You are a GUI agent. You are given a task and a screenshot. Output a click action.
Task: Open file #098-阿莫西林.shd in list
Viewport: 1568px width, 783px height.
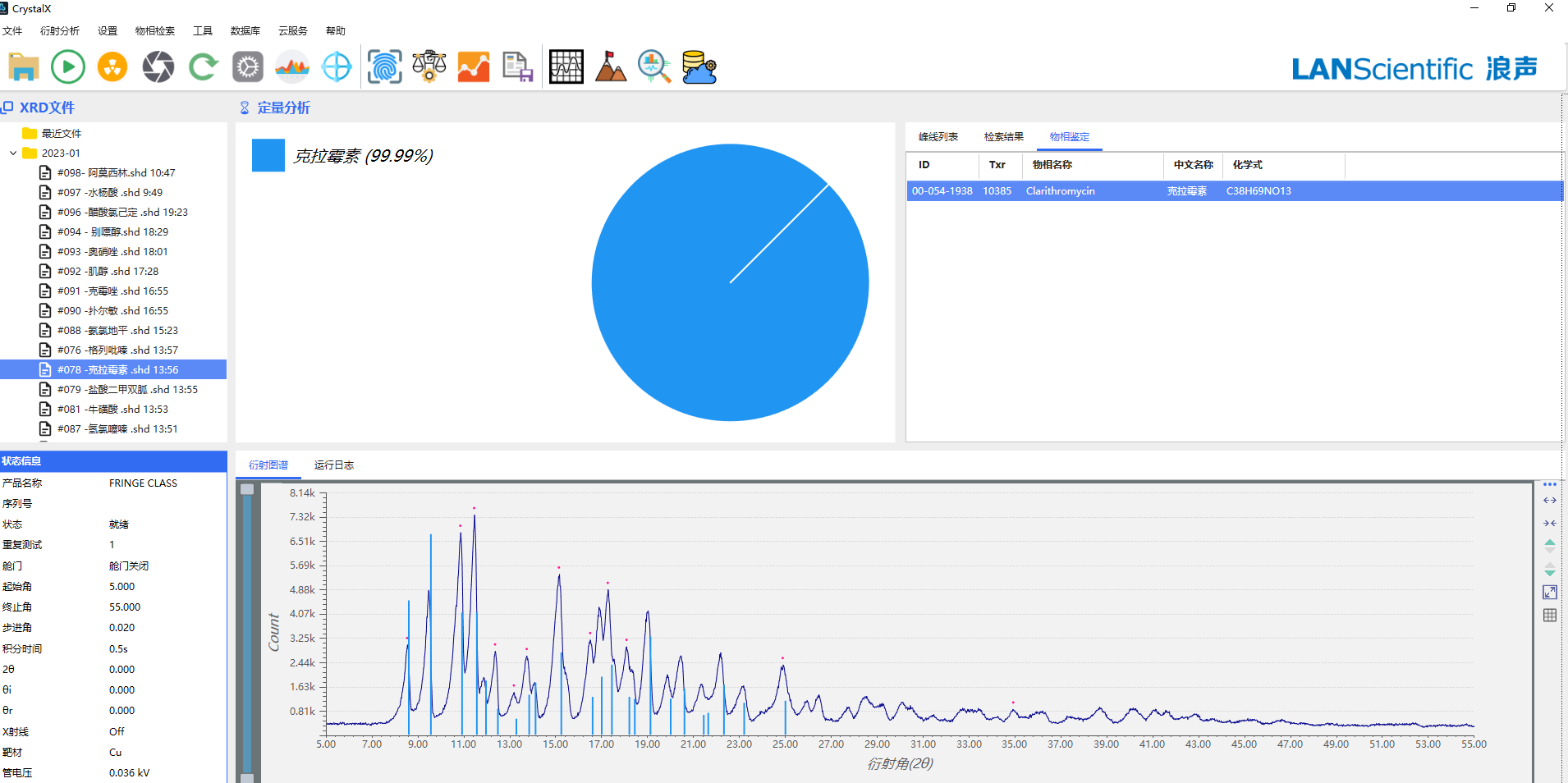coord(116,173)
